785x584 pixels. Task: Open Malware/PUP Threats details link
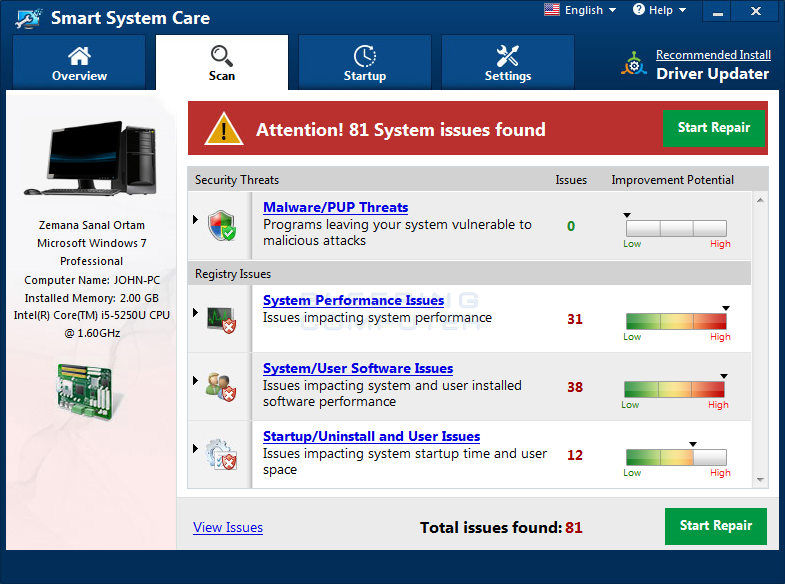click(x=335, y=207)
